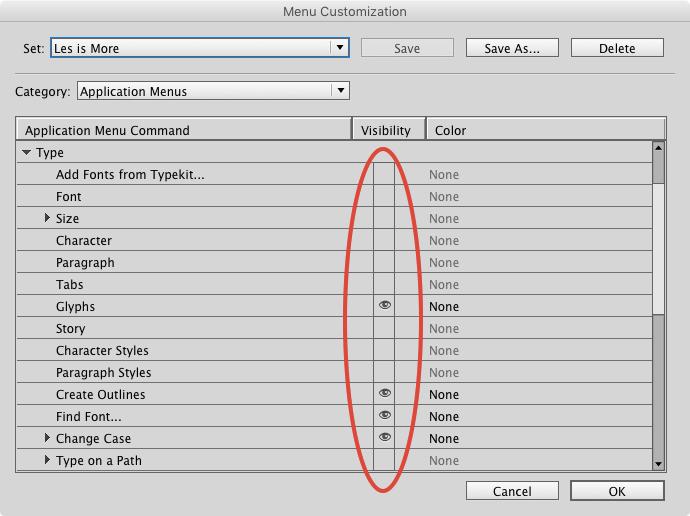Delete the current menu set
This screenshot has height=516, width=690.
click(x=617, y=48)
